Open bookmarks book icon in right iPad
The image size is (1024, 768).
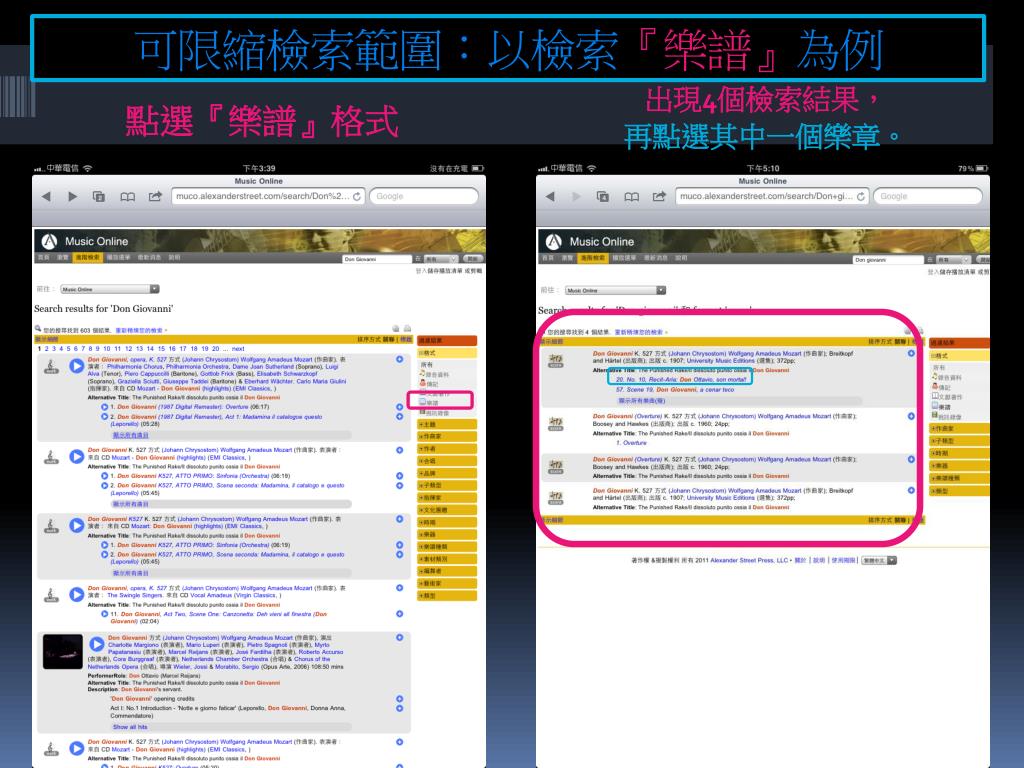632,197
